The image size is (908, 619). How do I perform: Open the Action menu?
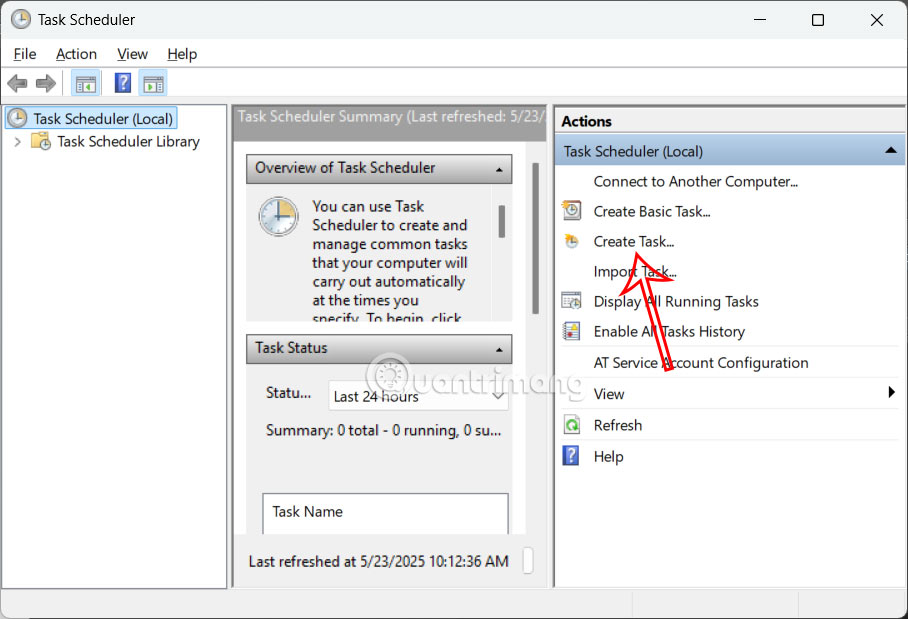point(76,54)
